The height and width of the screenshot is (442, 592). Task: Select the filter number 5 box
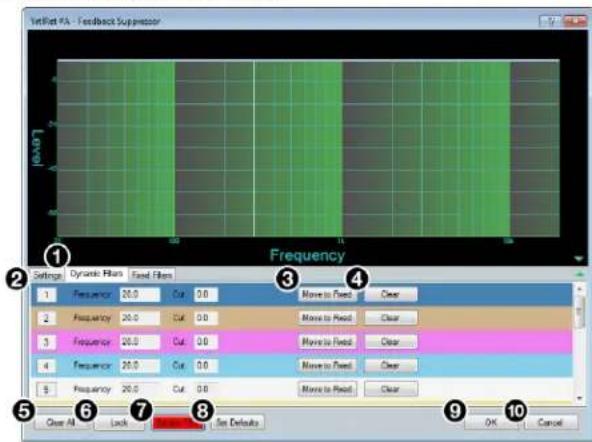tap(47, 389)
